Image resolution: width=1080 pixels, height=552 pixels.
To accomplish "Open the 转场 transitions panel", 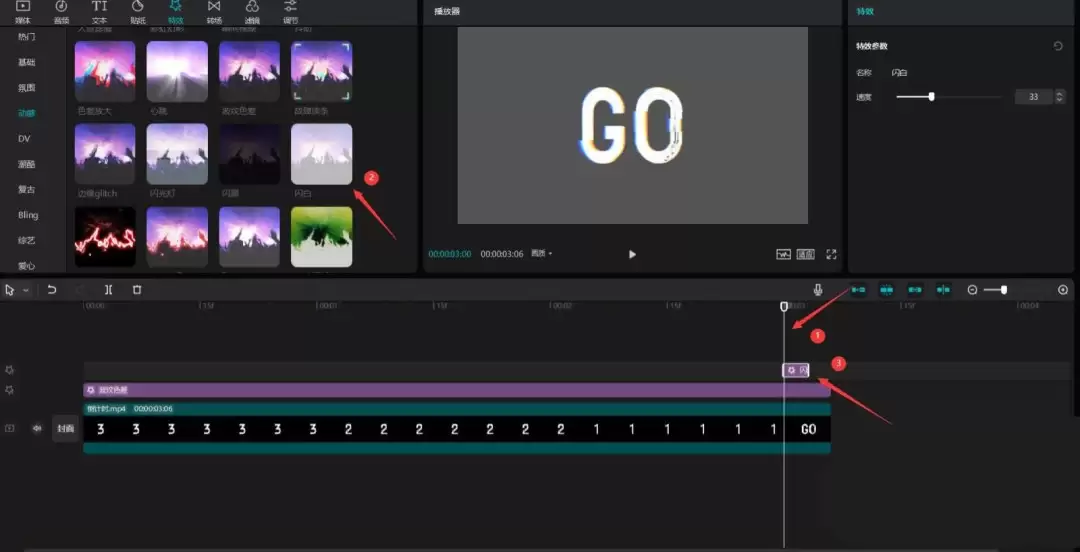I will coord(214,11).
